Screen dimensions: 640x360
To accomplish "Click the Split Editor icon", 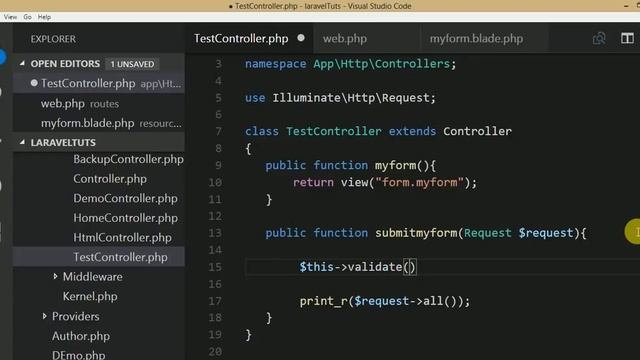I will point(627,38).
